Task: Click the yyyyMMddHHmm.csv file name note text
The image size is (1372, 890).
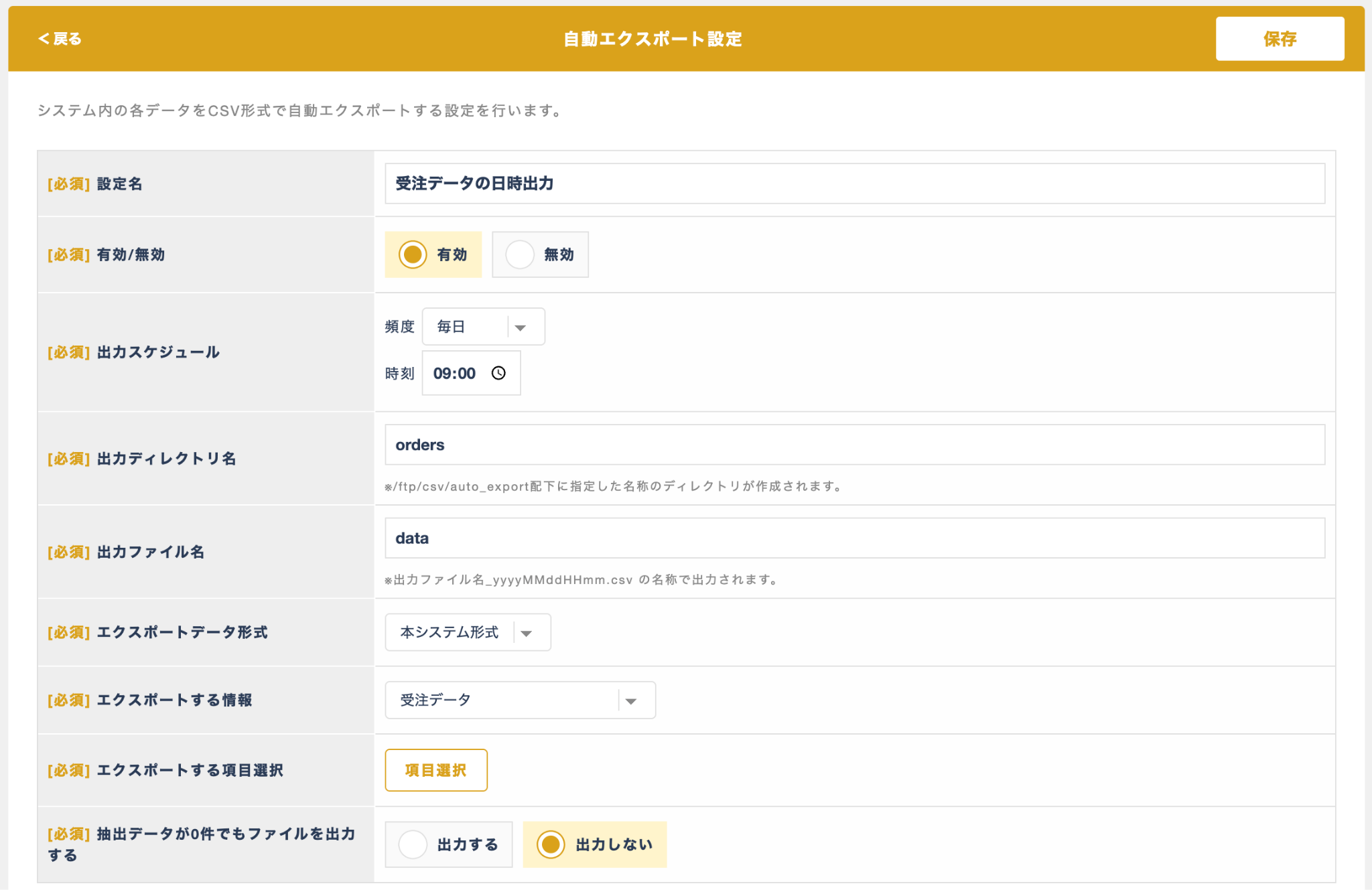Action: pos(581,580)
